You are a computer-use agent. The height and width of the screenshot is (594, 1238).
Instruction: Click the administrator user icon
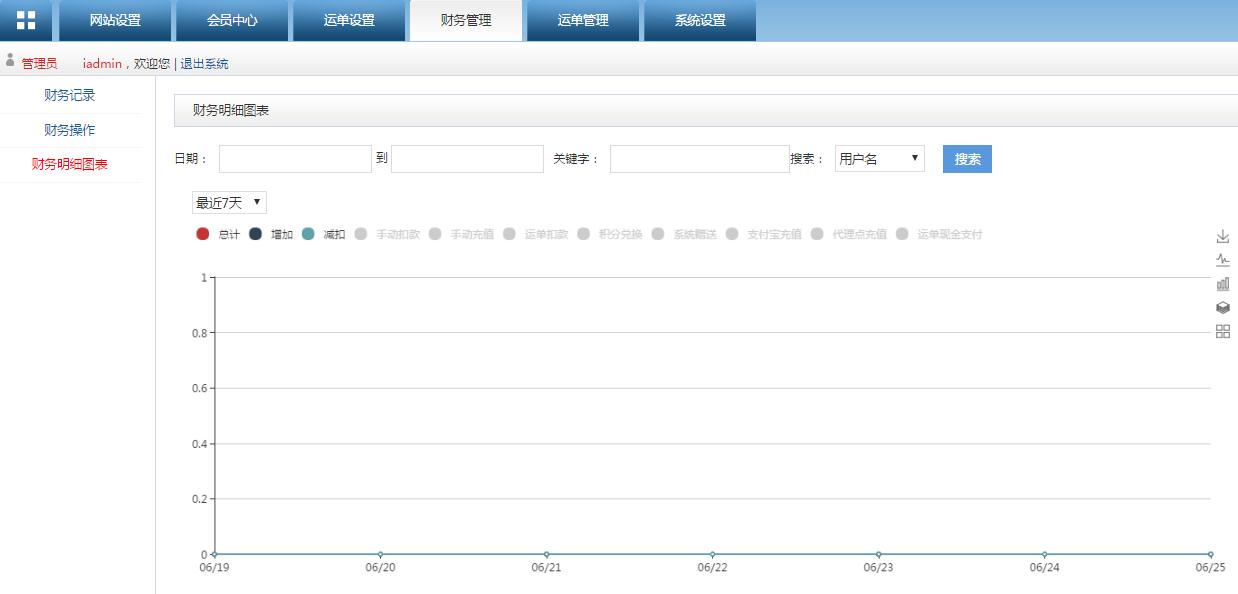click(10, 61)
